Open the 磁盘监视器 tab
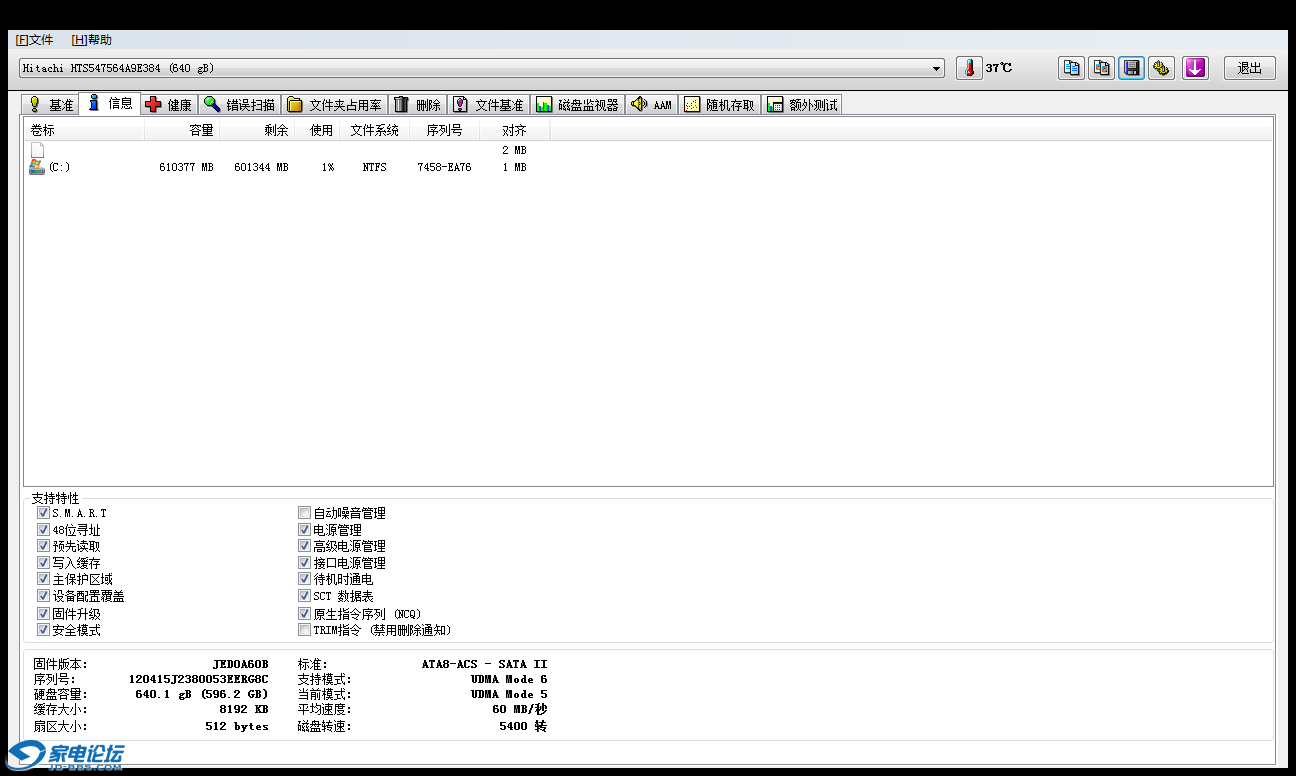Screen dimensions: 1296x776 coord(577,105)
